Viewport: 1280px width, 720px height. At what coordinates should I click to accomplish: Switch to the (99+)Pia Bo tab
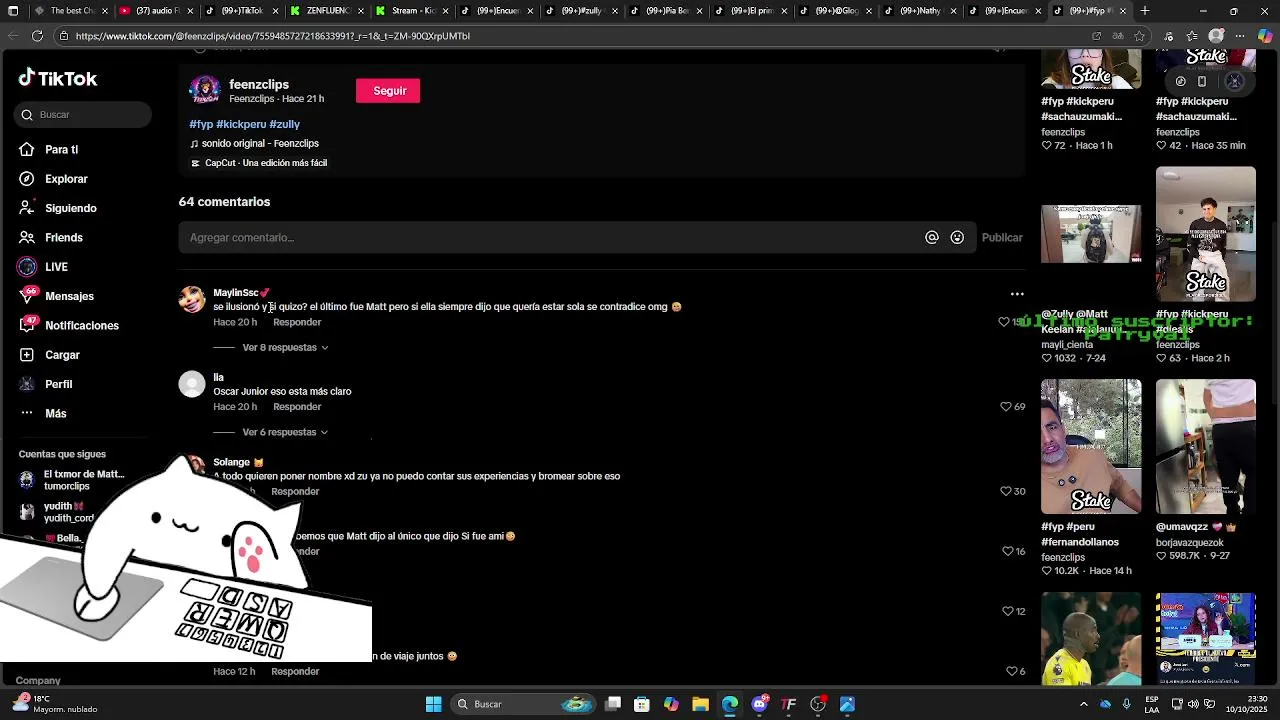click(x=665, y=11)
